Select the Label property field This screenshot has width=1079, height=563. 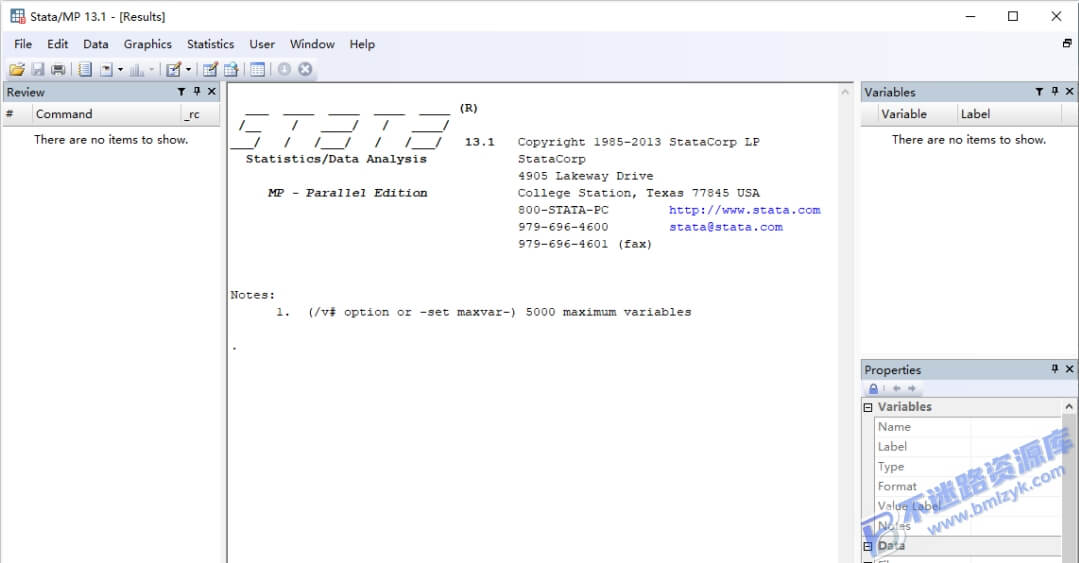(968, 447)
